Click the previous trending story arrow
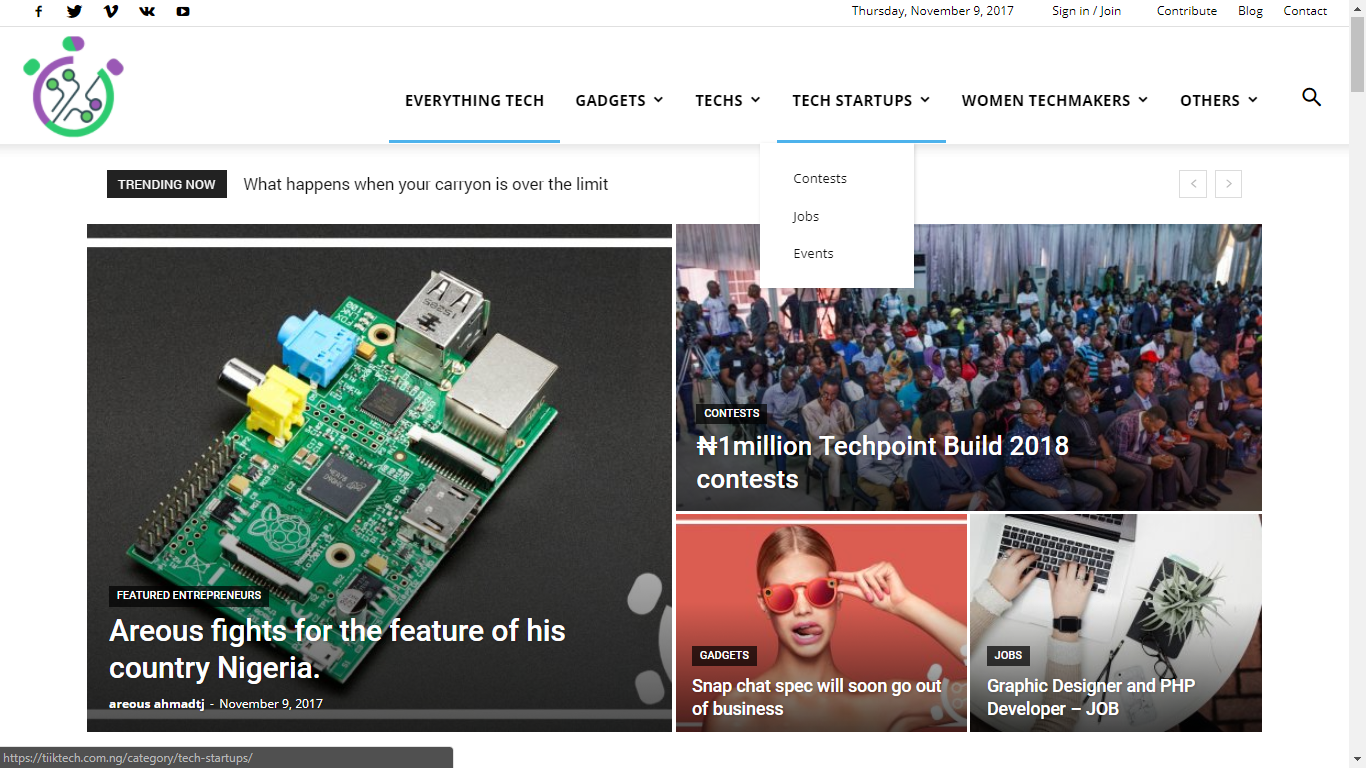This screenshot has width=1366, height=768. pyautogui.click(x=1192, y=184)
